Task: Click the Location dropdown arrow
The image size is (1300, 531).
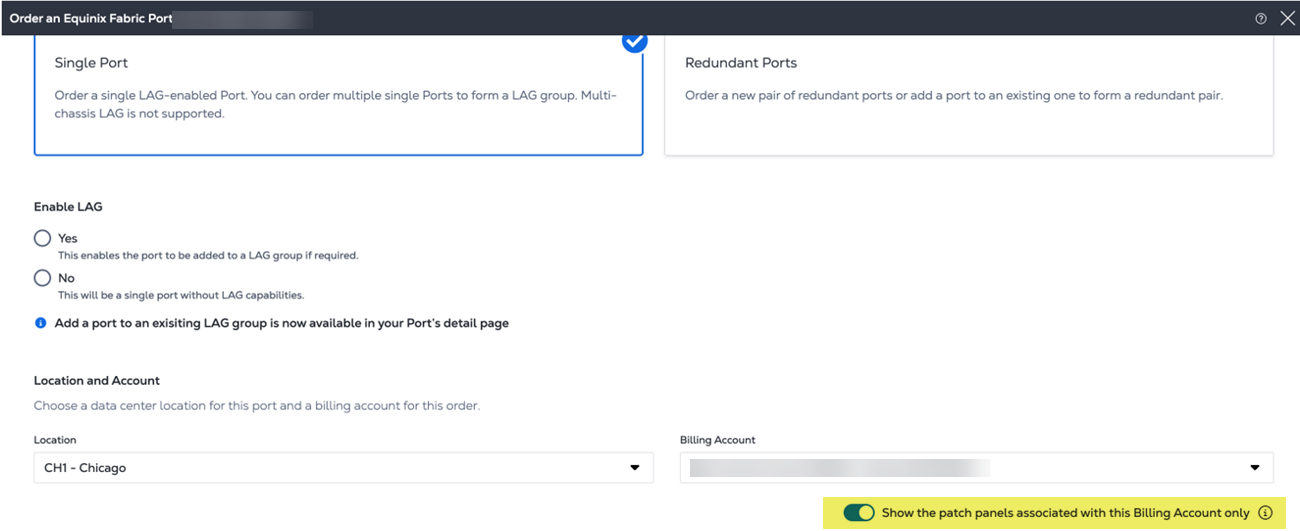Action: 634,467
